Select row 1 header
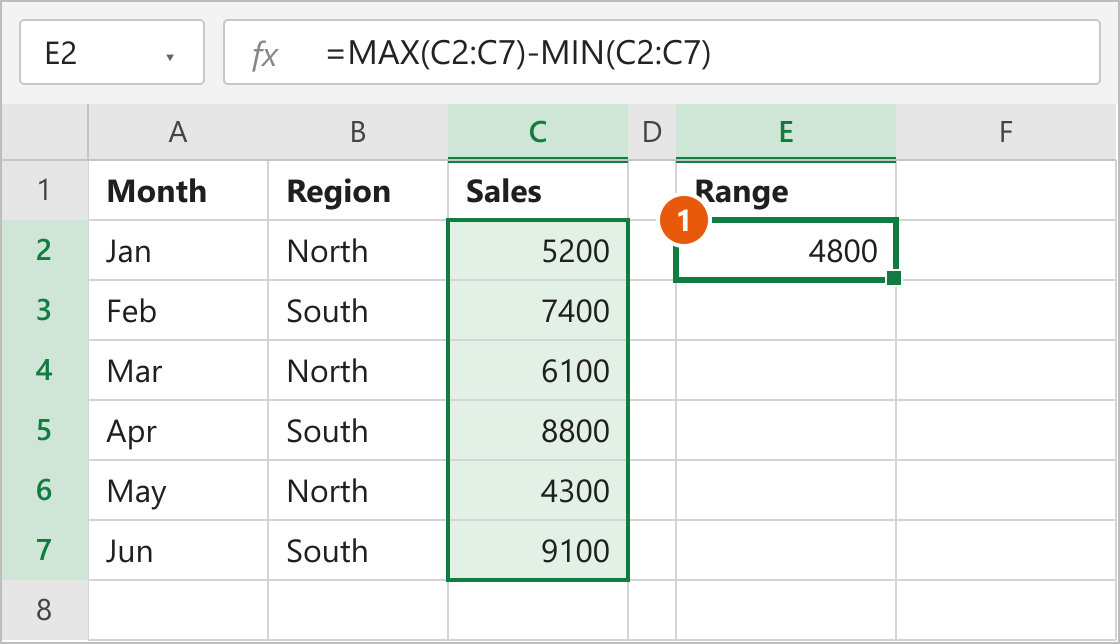This screenshot has height=644, width=1120. (44, 191)
